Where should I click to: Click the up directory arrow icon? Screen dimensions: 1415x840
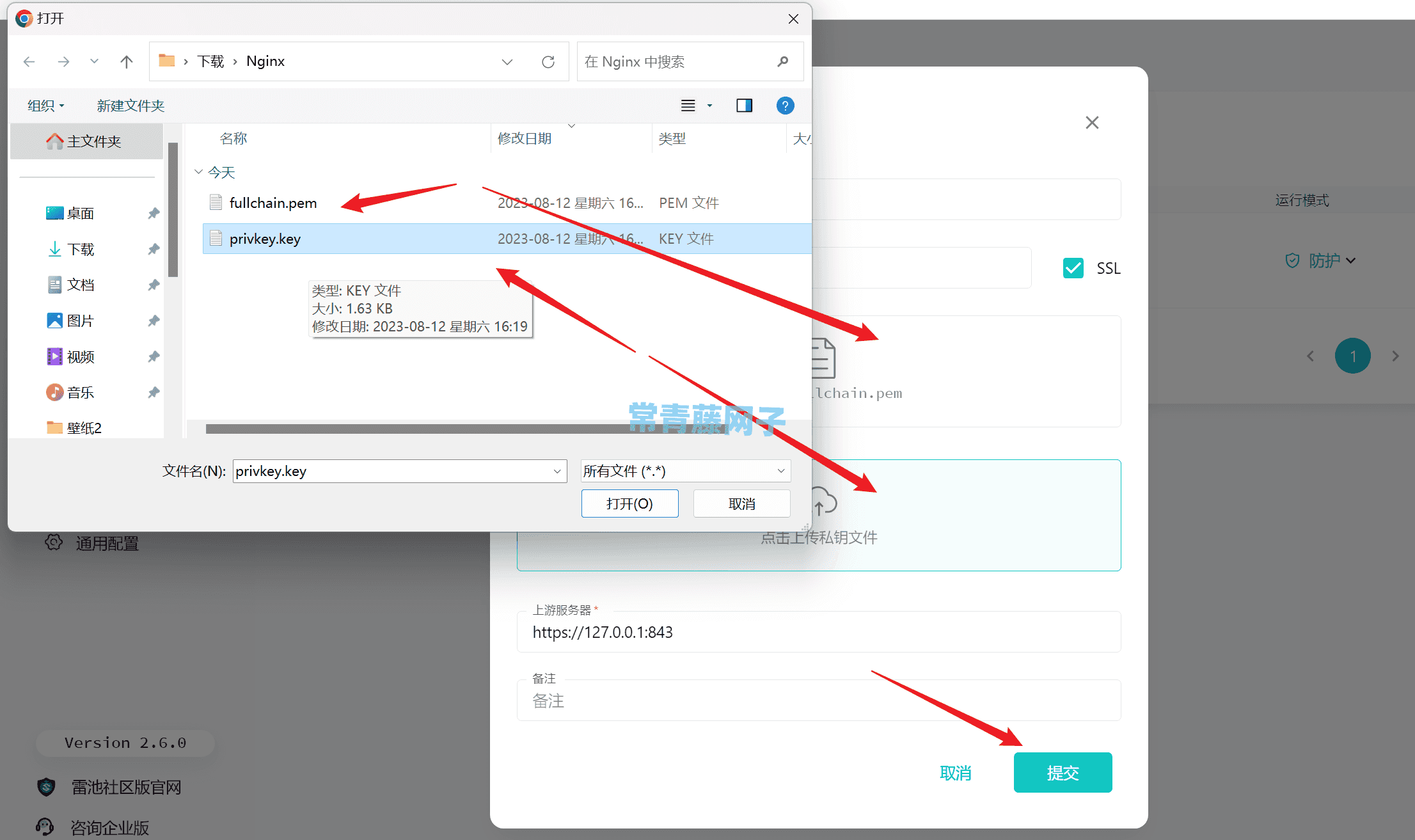click(127, 61)
